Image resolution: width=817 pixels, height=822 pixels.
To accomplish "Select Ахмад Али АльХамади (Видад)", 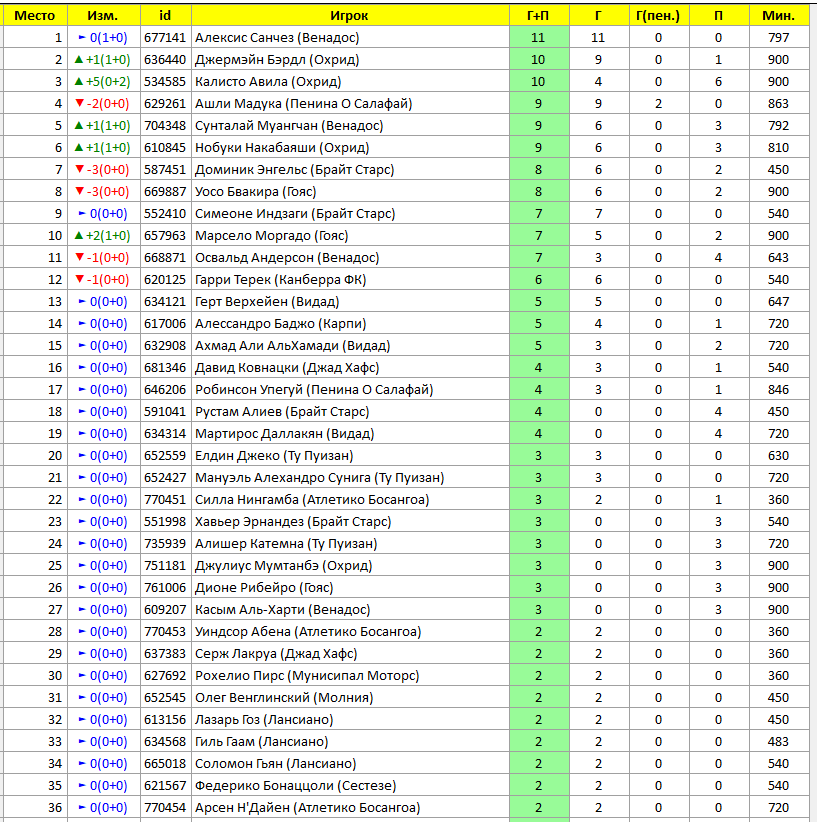I will (x=350, y=346).
